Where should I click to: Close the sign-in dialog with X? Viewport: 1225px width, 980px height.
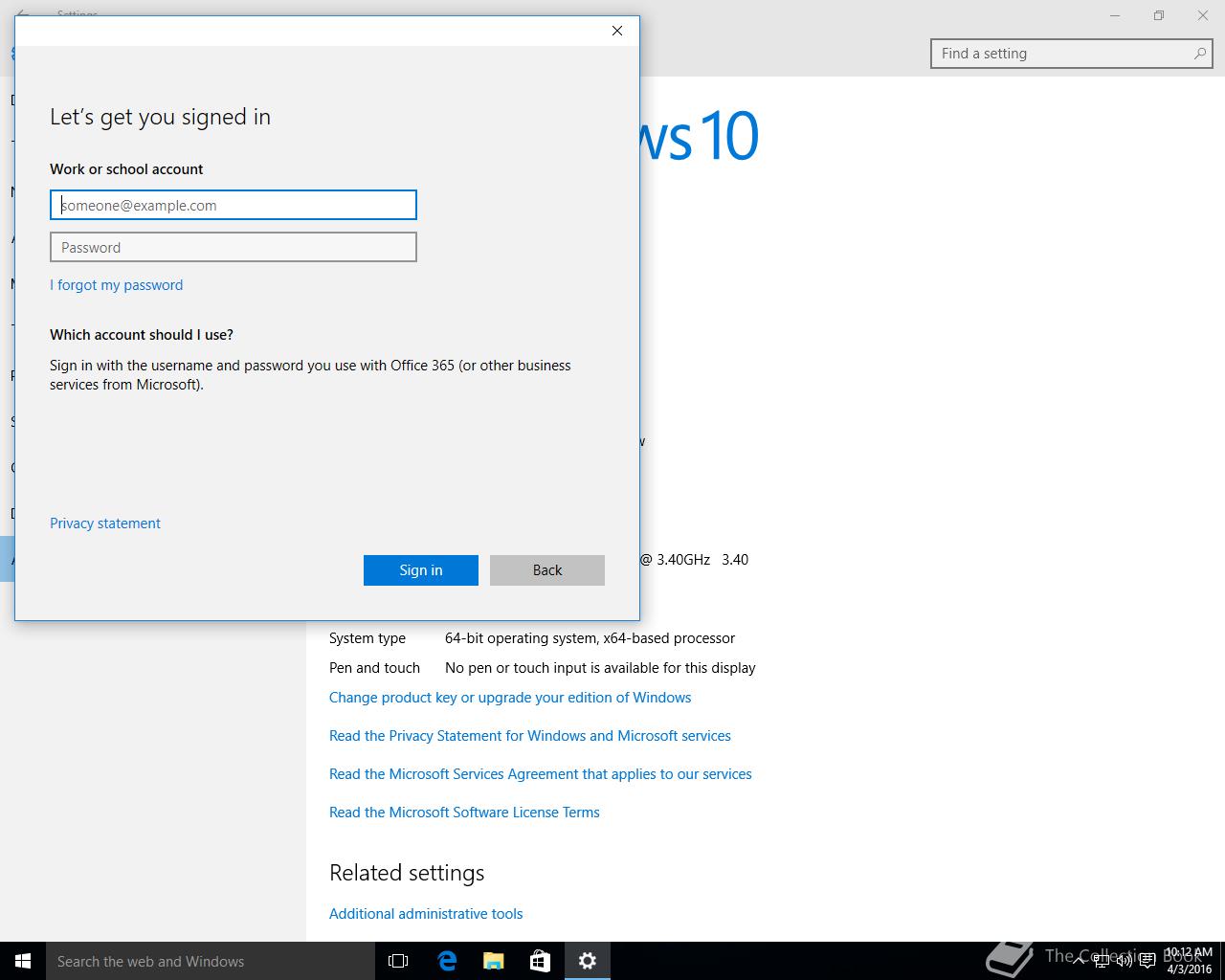click(x=617, y=31)
